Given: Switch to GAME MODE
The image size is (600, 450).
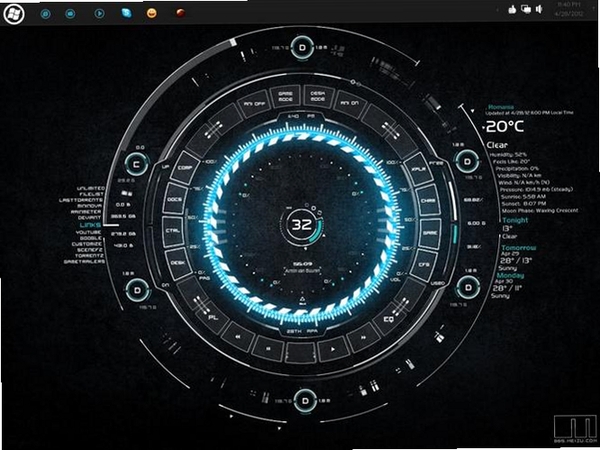Looking at the screenshot, I should (x=285, y=96).
